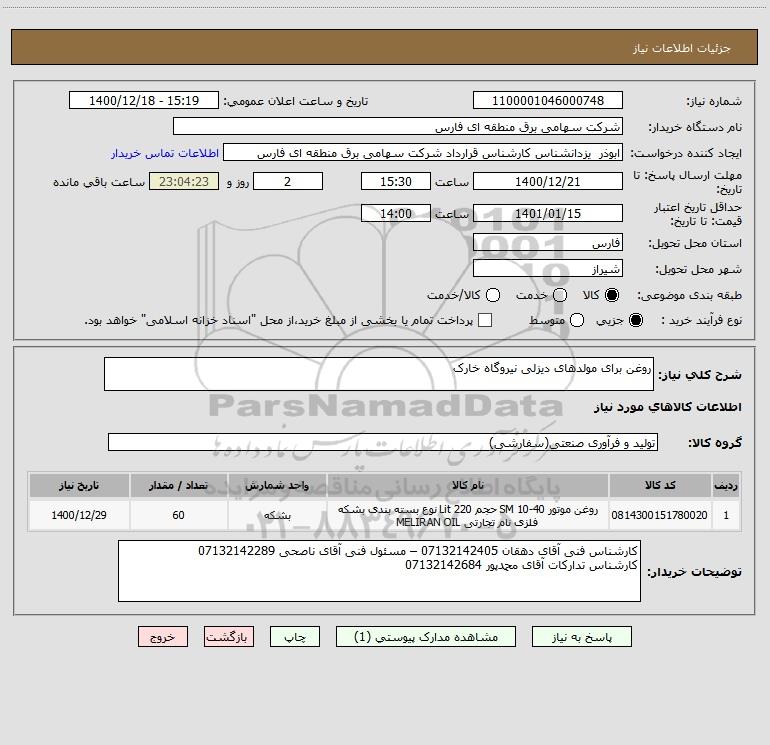Viewport: 770px width, 745px height.
Task: Click the response deadline time 15:30
Action: pyautogui.click(x=396, y=181)
